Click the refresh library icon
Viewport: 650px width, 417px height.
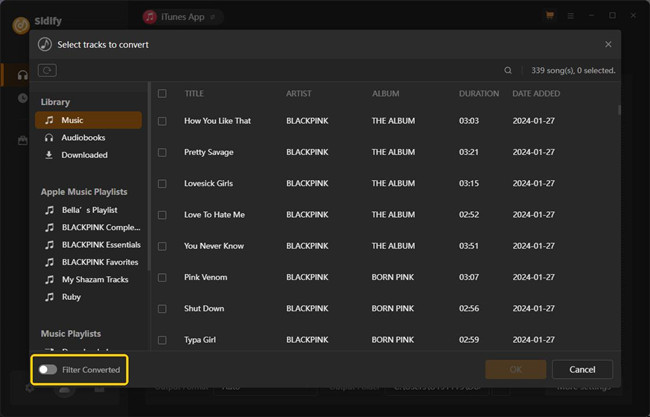pyautogui.click(x=47, y=70)
